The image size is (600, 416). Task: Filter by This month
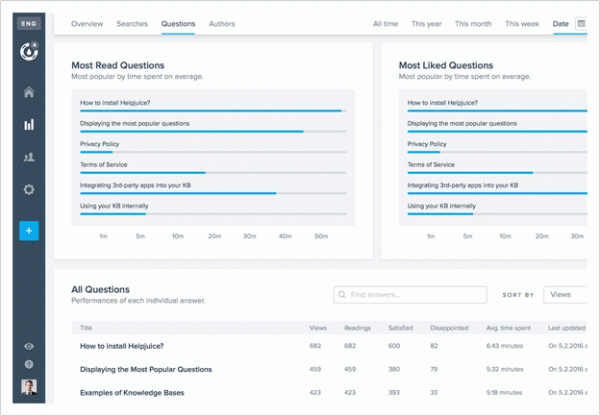pos(474,22)
